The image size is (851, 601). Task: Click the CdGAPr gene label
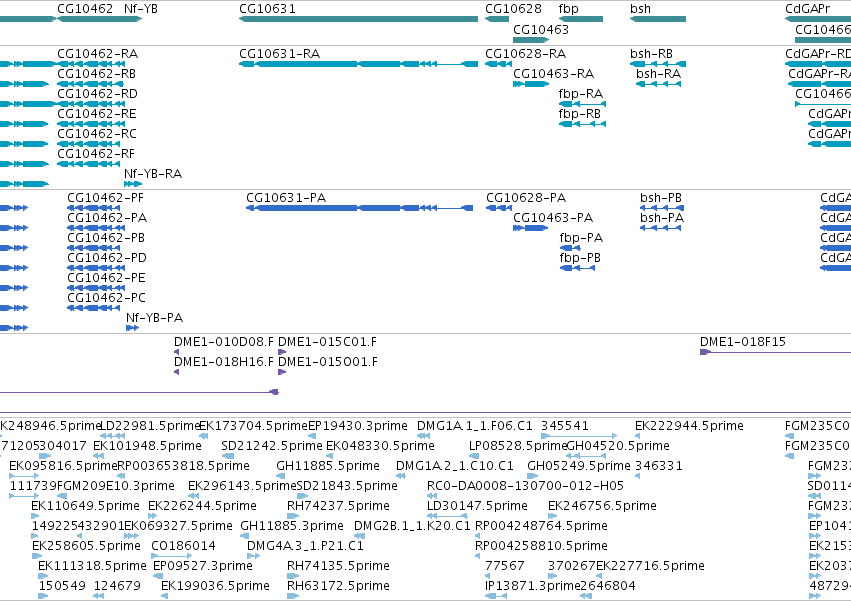pyautogui.click(x=808, y=9)
